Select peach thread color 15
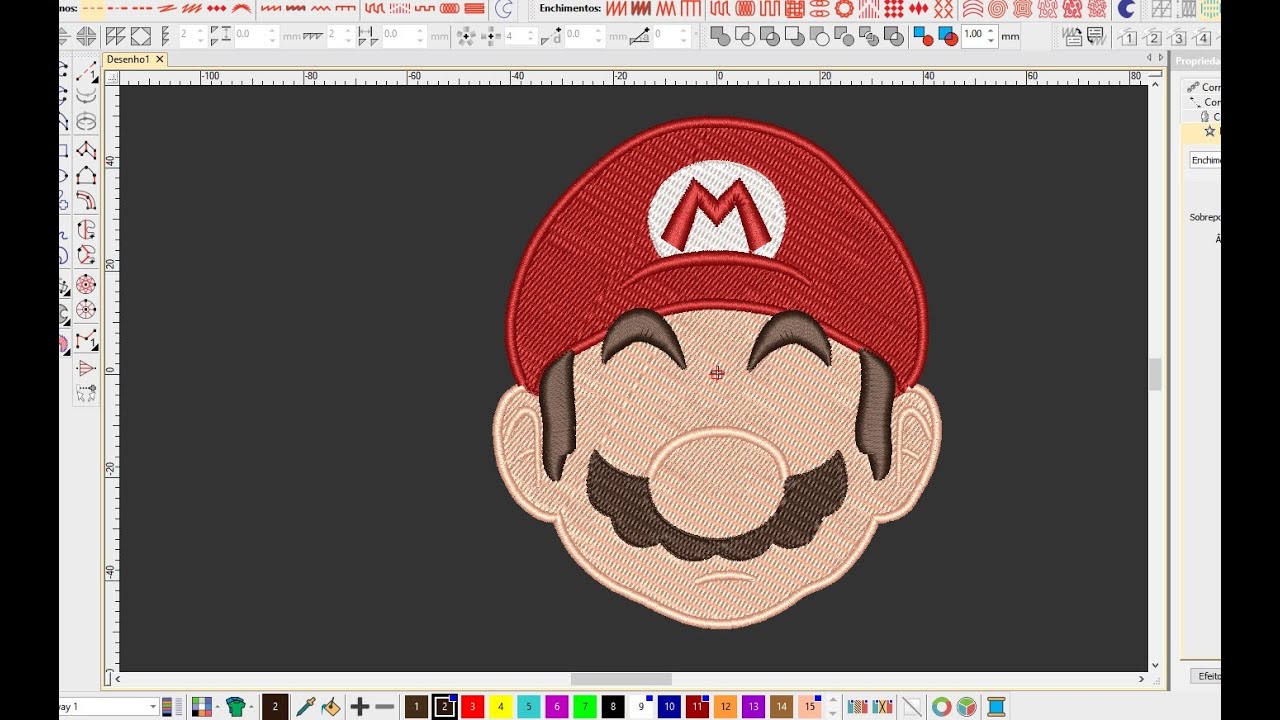This screenshot has height=720, width=1280. 809,707
